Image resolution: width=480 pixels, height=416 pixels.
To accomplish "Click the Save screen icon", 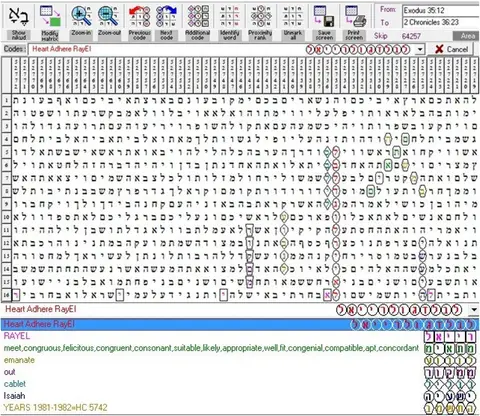I will [x=324, y=16].
